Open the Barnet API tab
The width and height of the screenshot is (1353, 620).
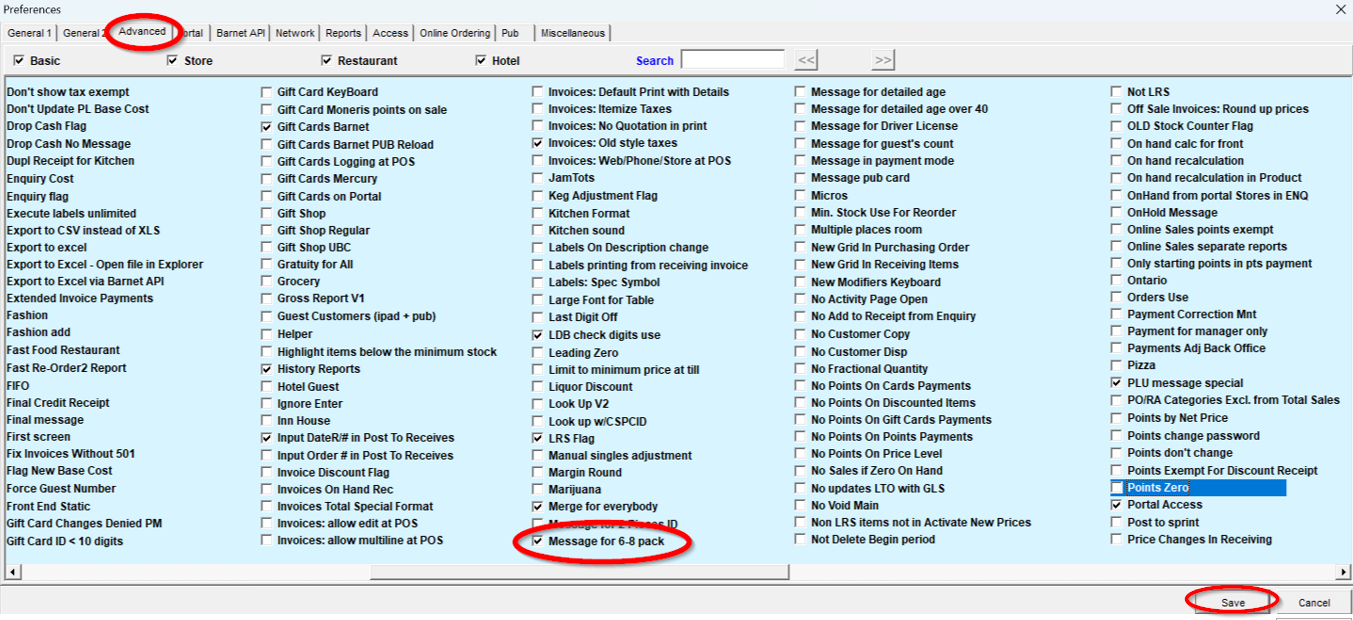(241, 33)
